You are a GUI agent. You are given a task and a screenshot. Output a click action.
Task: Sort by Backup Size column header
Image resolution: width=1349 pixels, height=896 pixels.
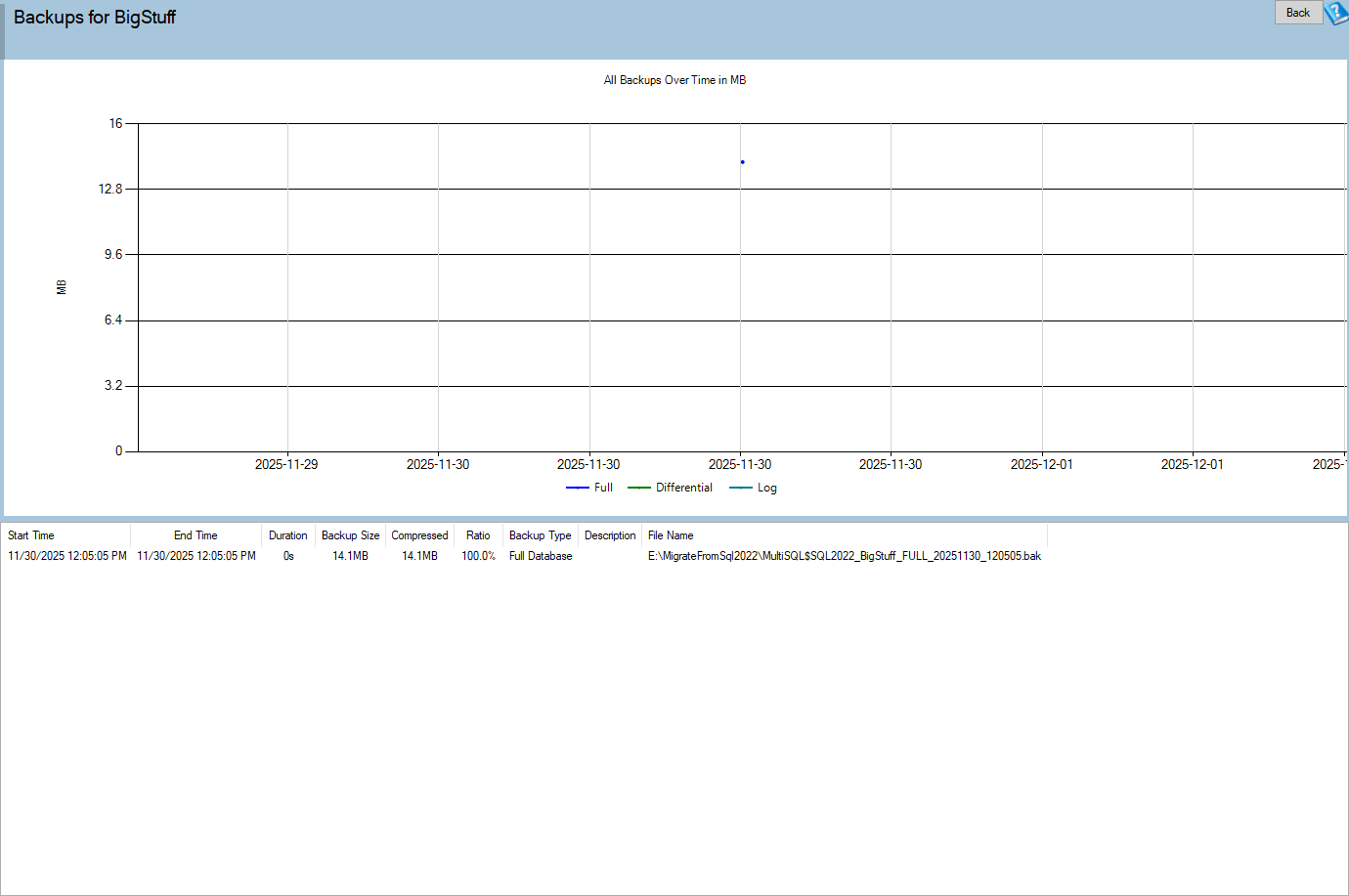(350, 535)
